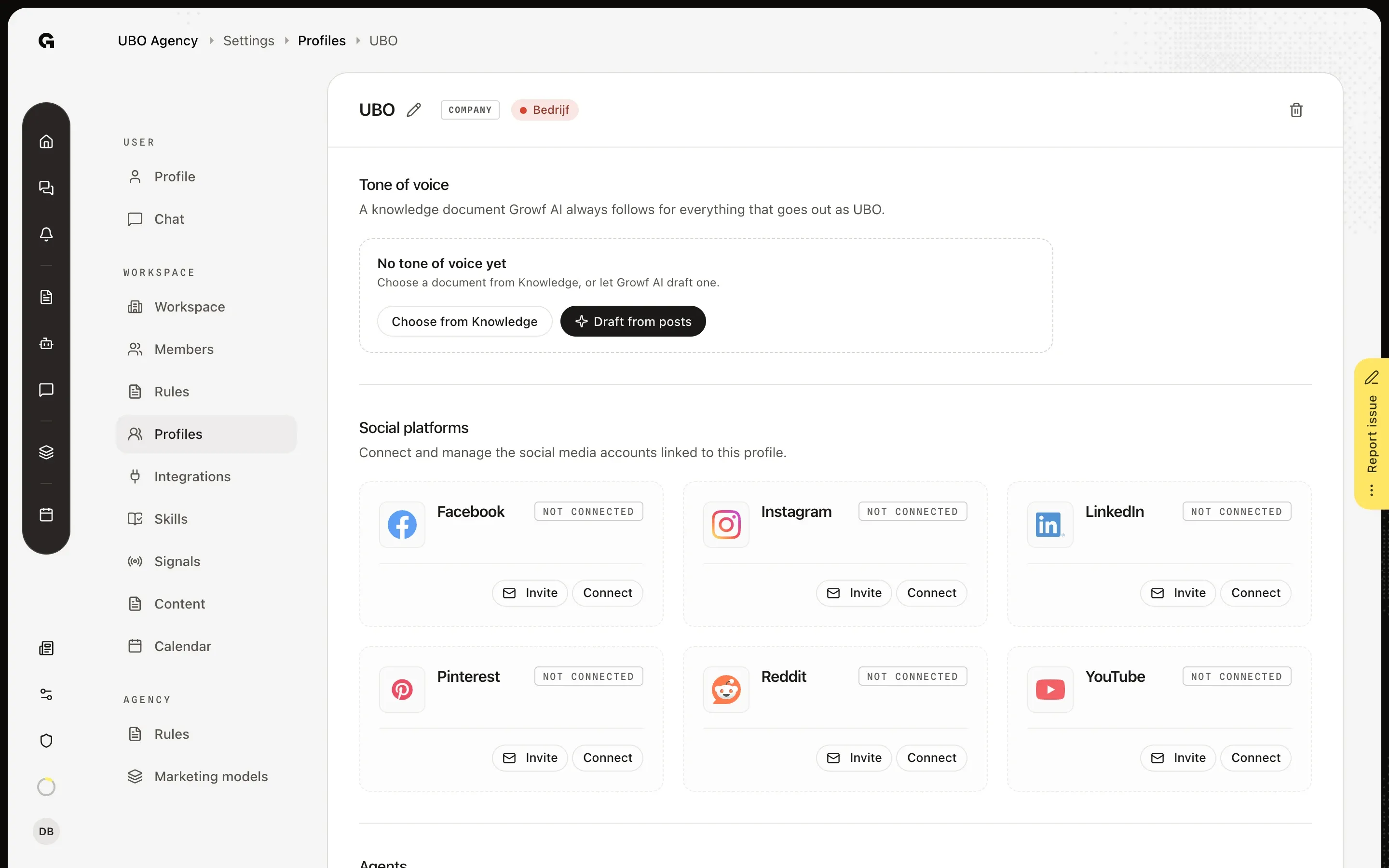This screenshot has width=1389, height=868.
Task: Open Profile in the User section
Action: [206, 177]
